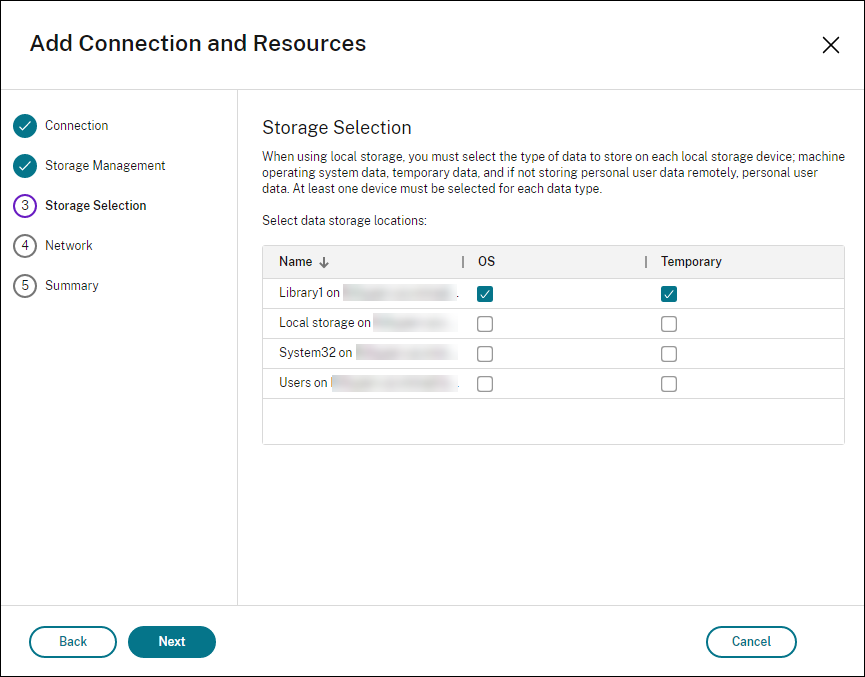Check the OS checkbox for Users row
Image resolution: width=865 pixels, height=677 pixels.
[x=485, y=383]
